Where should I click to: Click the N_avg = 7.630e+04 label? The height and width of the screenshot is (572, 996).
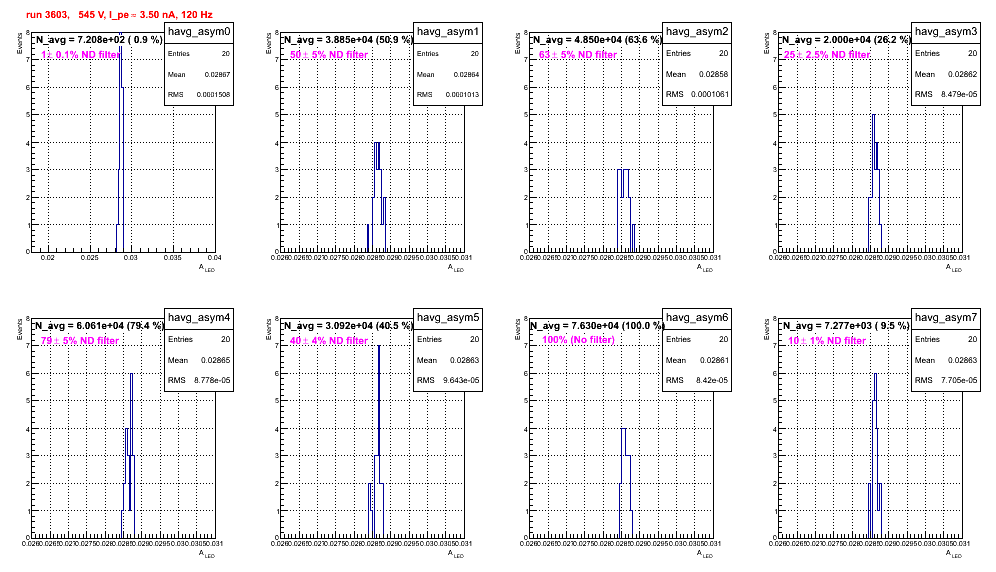[597, 325]
